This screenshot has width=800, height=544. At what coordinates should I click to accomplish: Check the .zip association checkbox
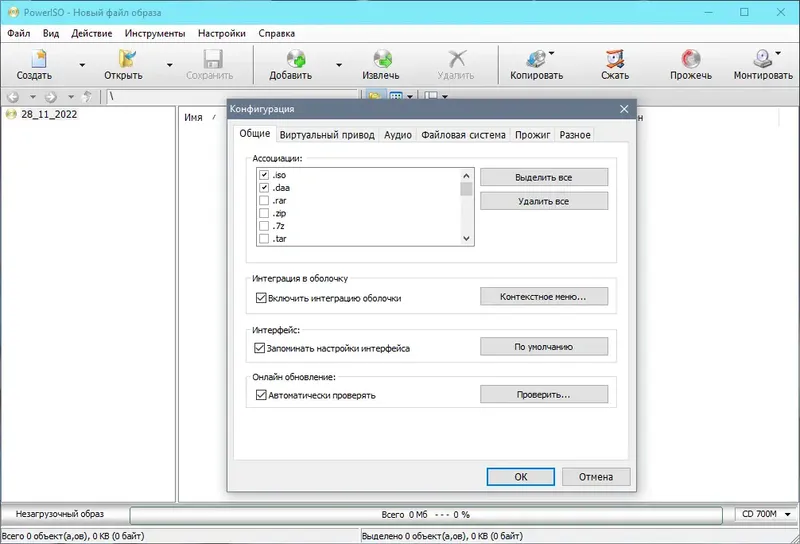click(x=264, y=213)
